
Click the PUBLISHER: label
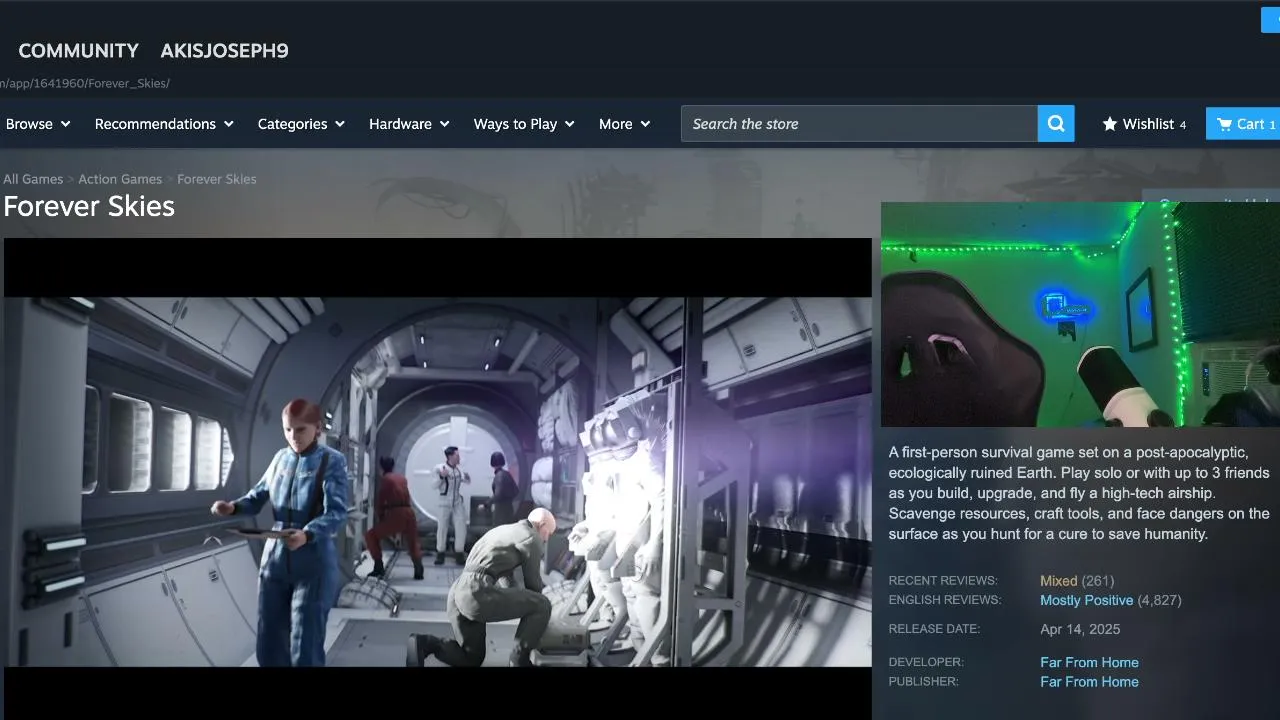[923, 682]
